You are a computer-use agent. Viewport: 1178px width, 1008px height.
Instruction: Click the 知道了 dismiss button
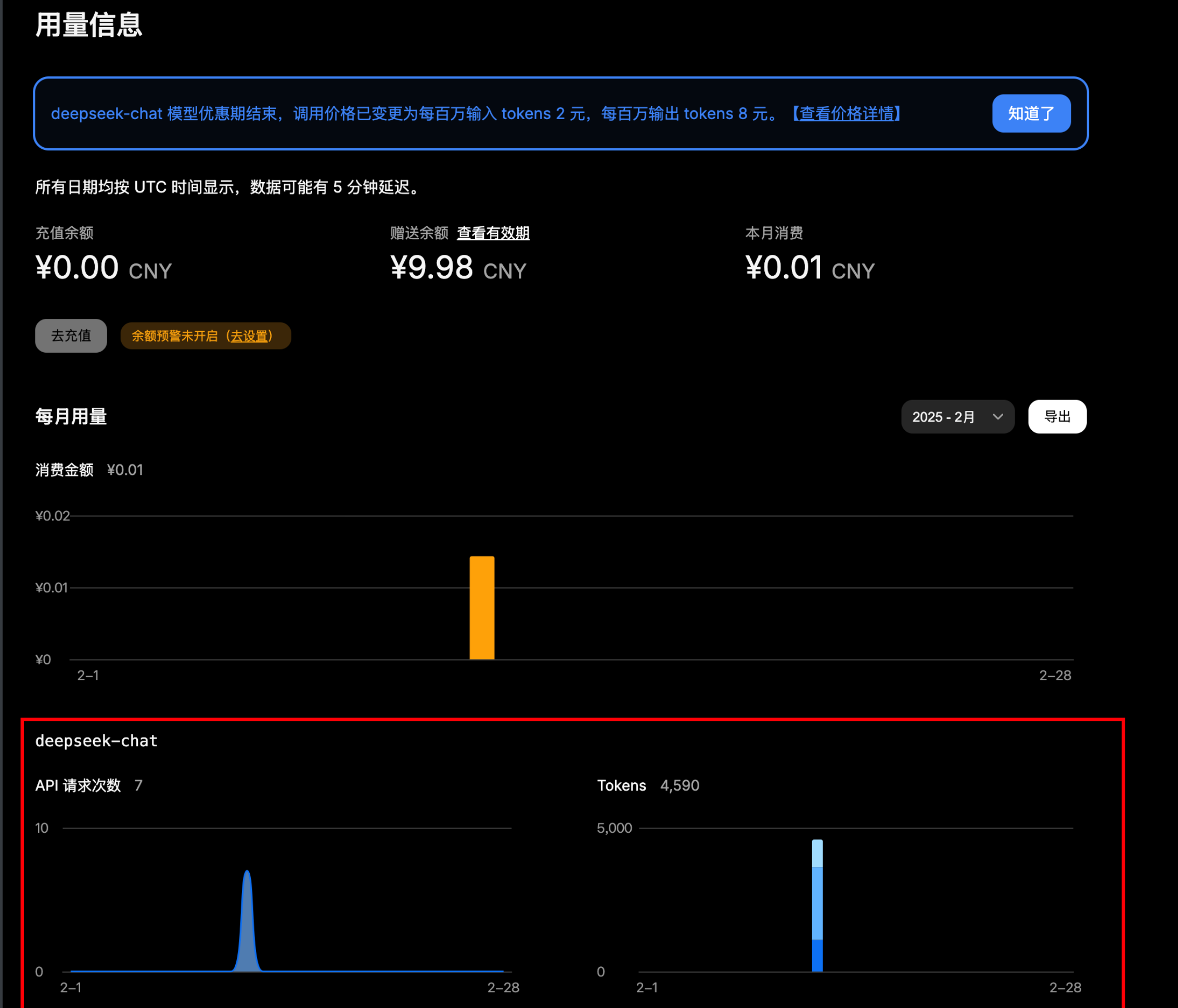pos(1031,113)
